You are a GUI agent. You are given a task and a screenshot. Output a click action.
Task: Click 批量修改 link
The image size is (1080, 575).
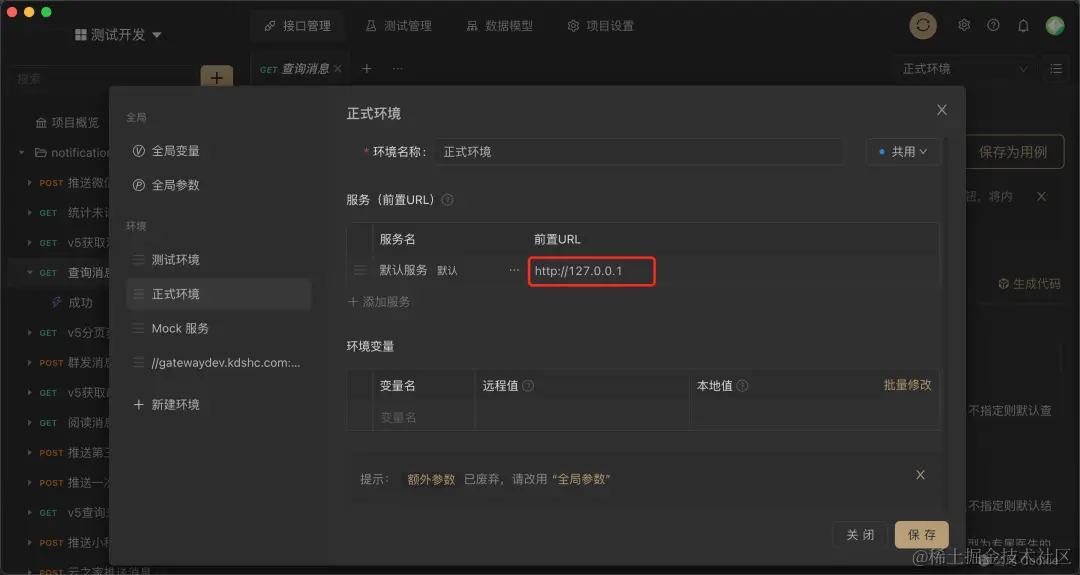coord(907,385)
